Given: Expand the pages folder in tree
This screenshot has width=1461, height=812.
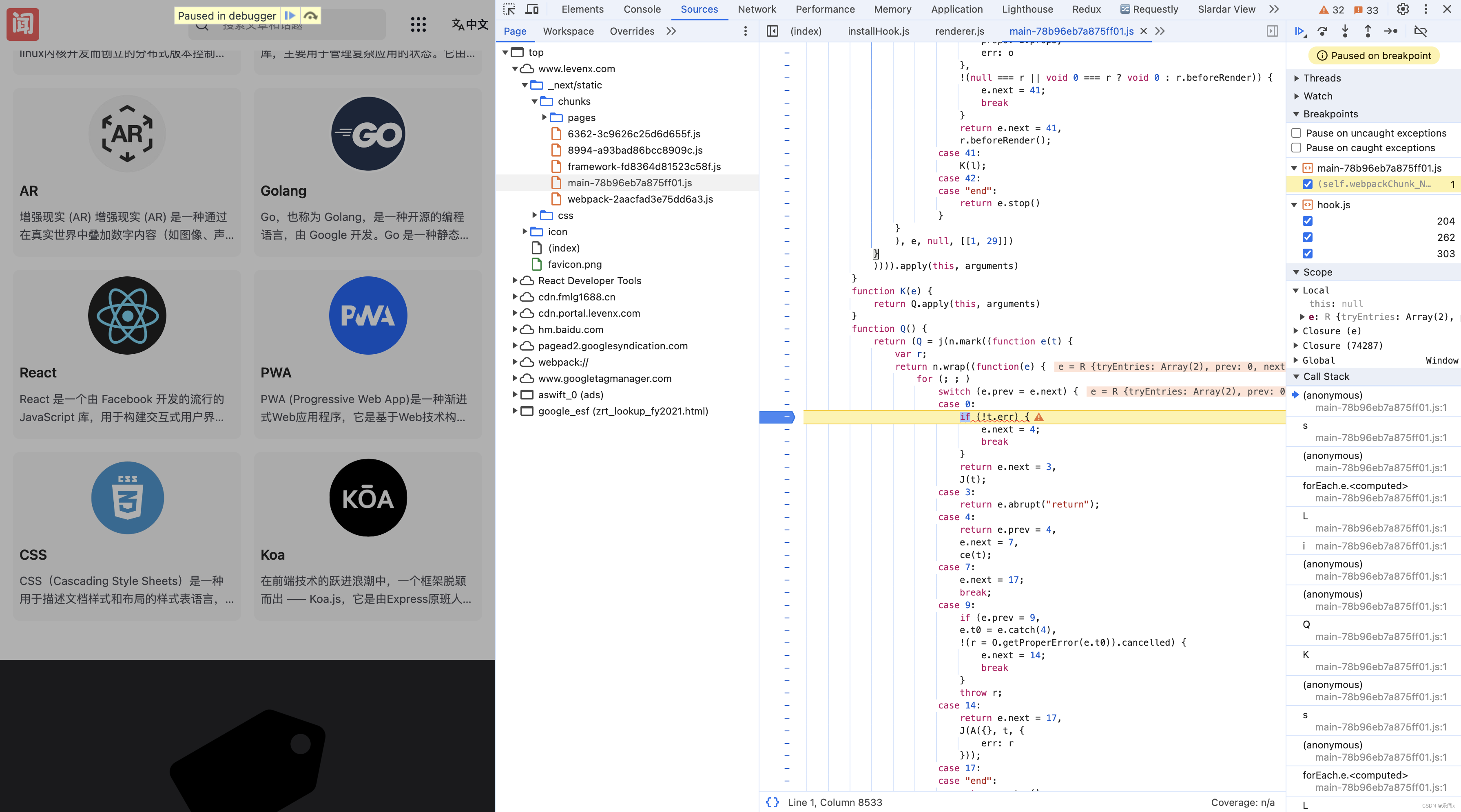Looking at the screenshot, I should [545, 117].
